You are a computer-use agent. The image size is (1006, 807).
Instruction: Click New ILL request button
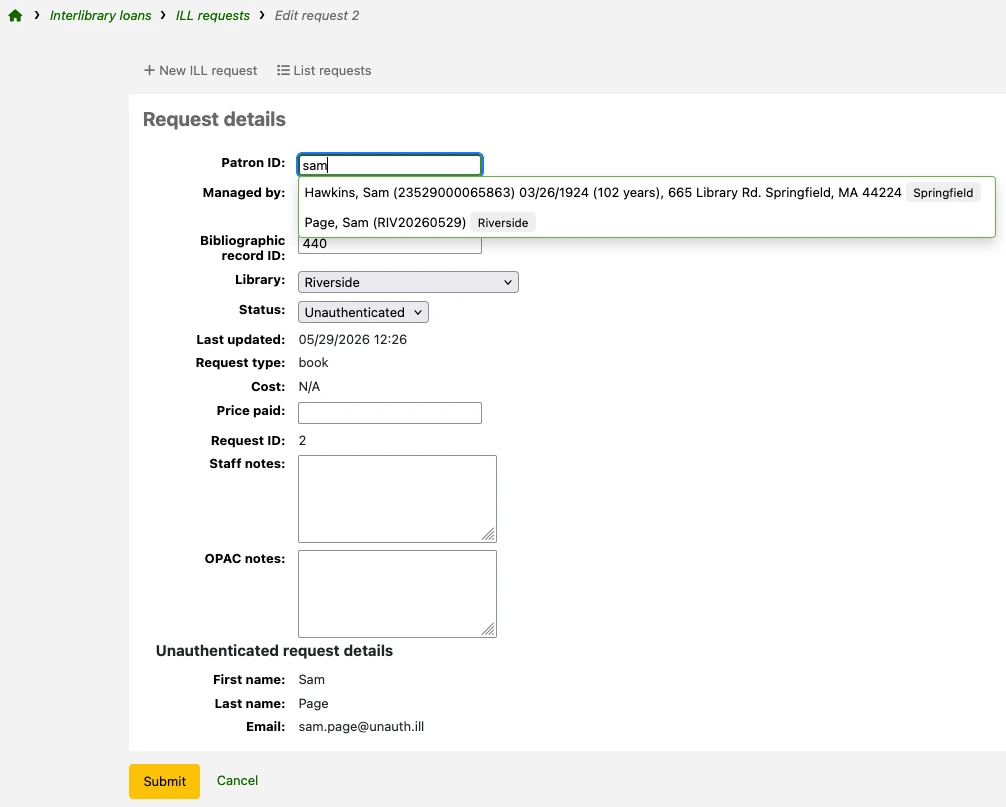(200, 71)
